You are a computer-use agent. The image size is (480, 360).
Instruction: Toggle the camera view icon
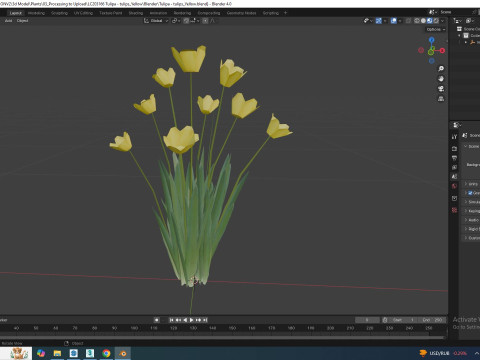pyautogui.click(x=441, y=89)
